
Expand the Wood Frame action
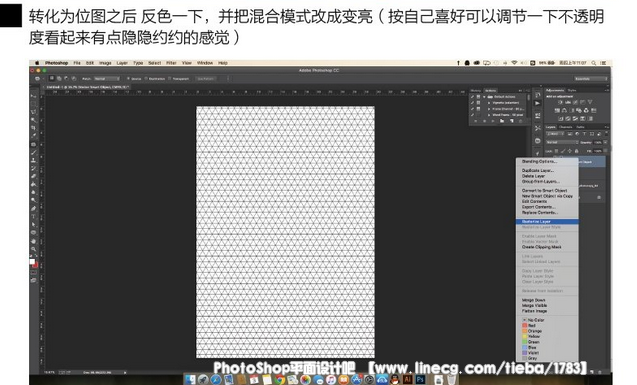point(489,115)
